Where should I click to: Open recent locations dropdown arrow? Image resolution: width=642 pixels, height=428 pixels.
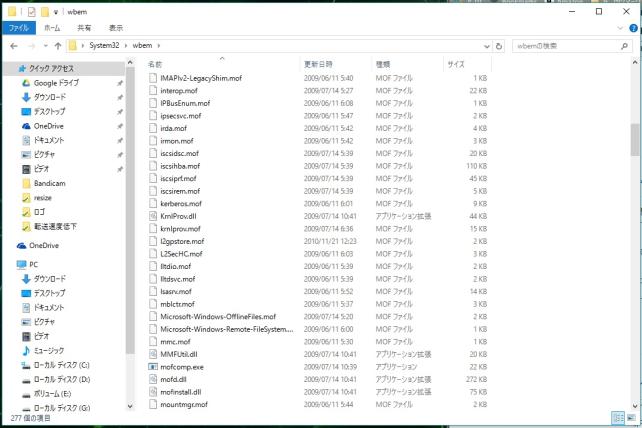tap(45, 46)
